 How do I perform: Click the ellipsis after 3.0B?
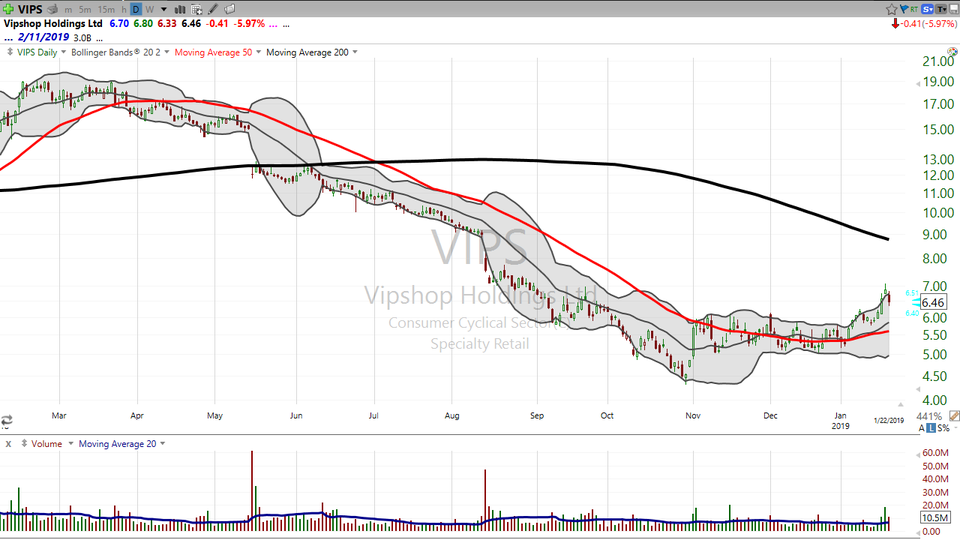pyautogui.click(x=99, y=38)
